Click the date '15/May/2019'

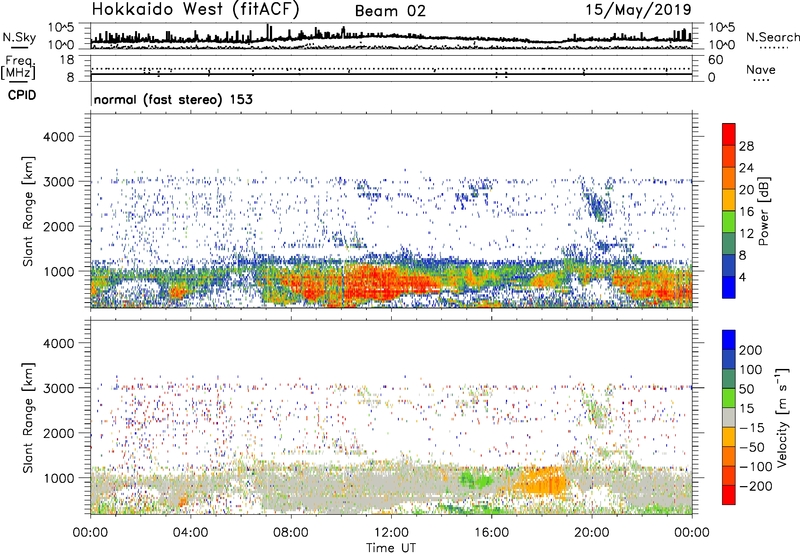click(638, 10)
